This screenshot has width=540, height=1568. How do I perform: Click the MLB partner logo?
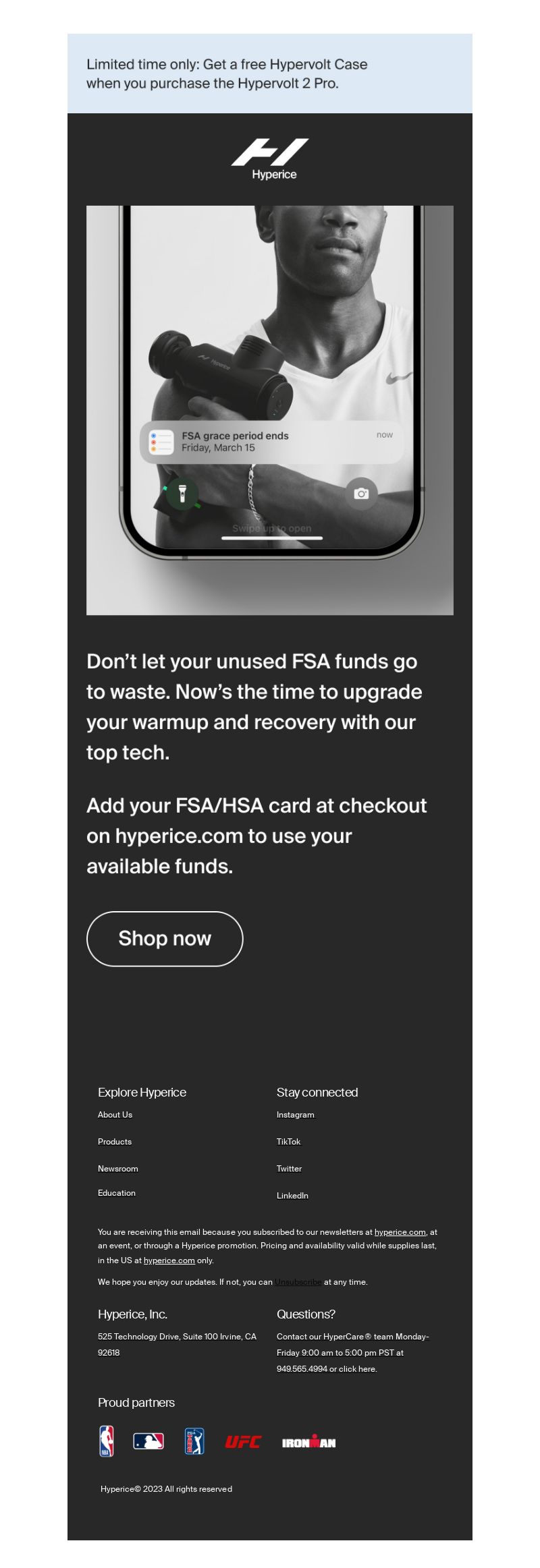(148, 1442)
